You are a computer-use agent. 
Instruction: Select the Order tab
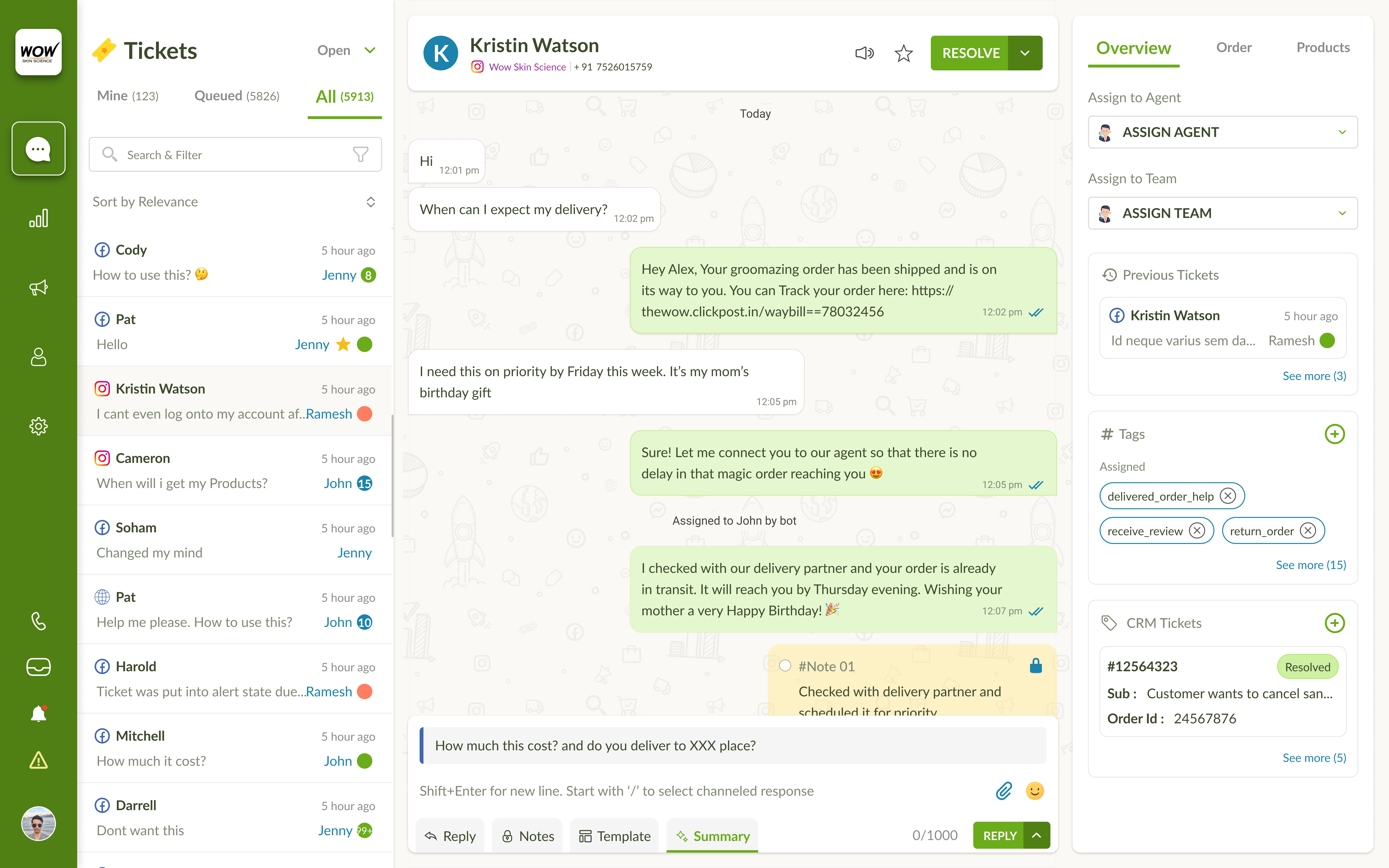[1234, 48]
